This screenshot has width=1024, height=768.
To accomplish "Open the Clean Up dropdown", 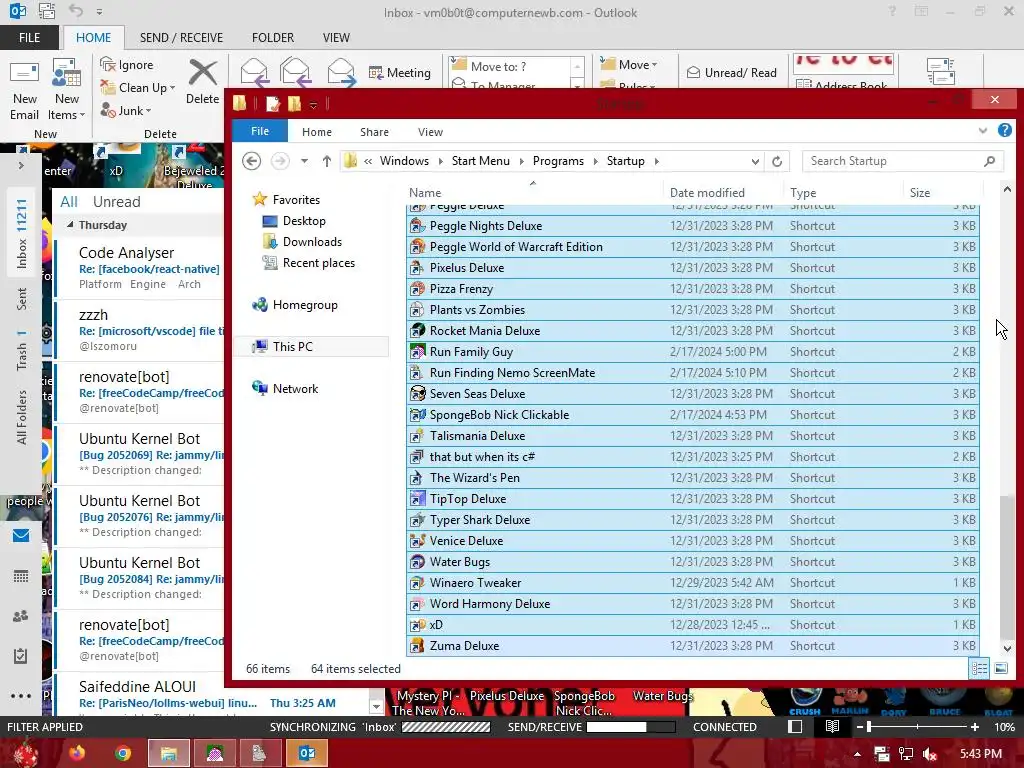I will [x=137, y=88].
